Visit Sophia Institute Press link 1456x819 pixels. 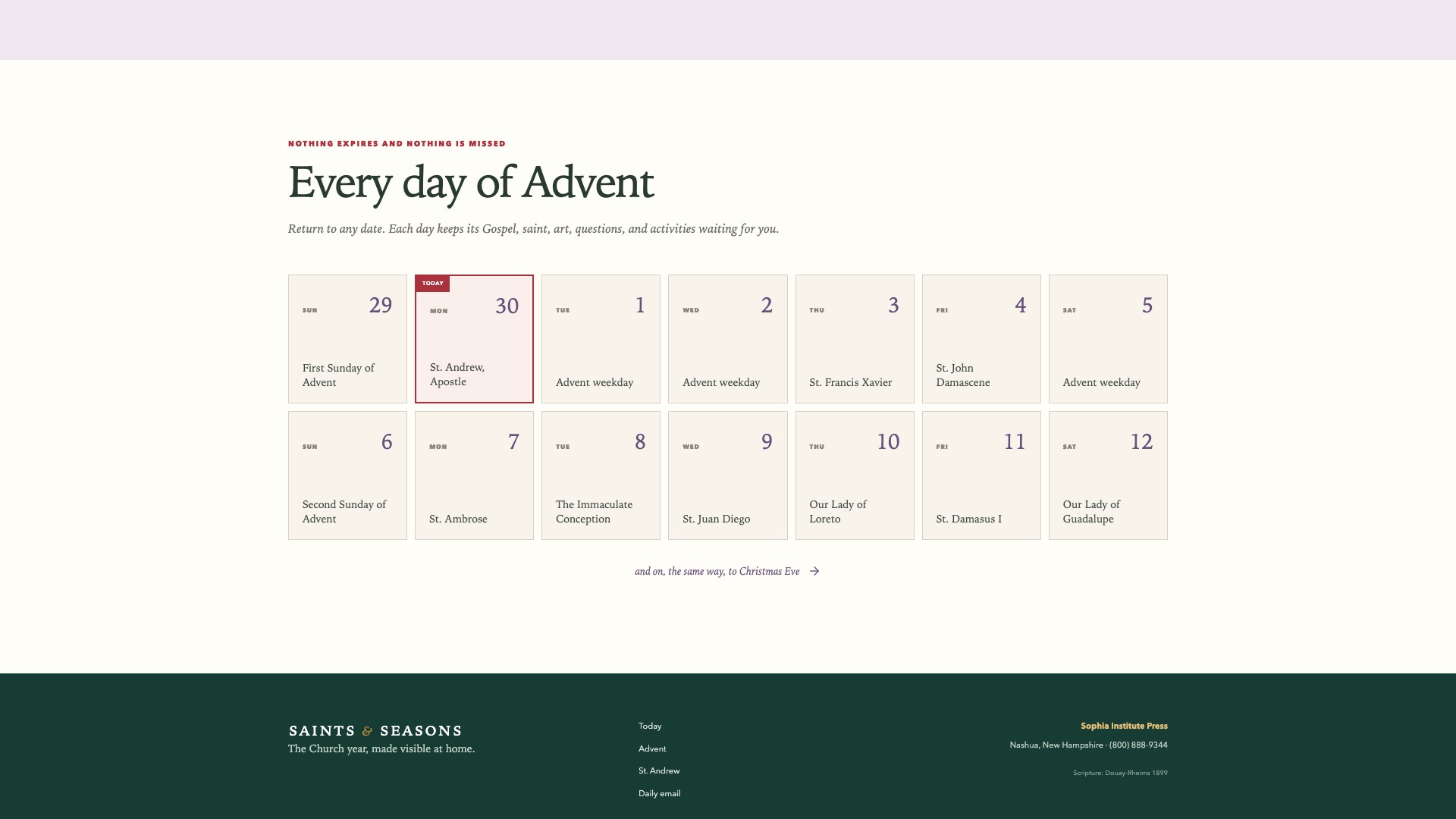pyautogui.click(x=1124, y=726)
